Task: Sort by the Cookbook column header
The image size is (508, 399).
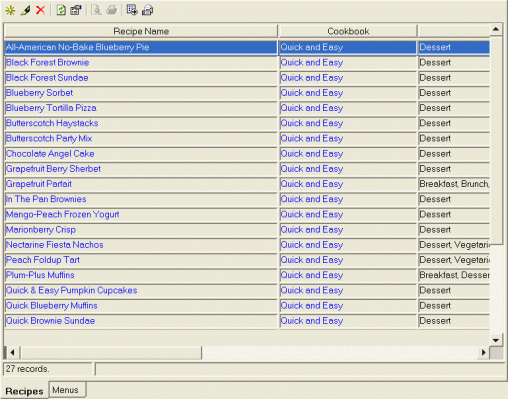Action: click(348, 31)
